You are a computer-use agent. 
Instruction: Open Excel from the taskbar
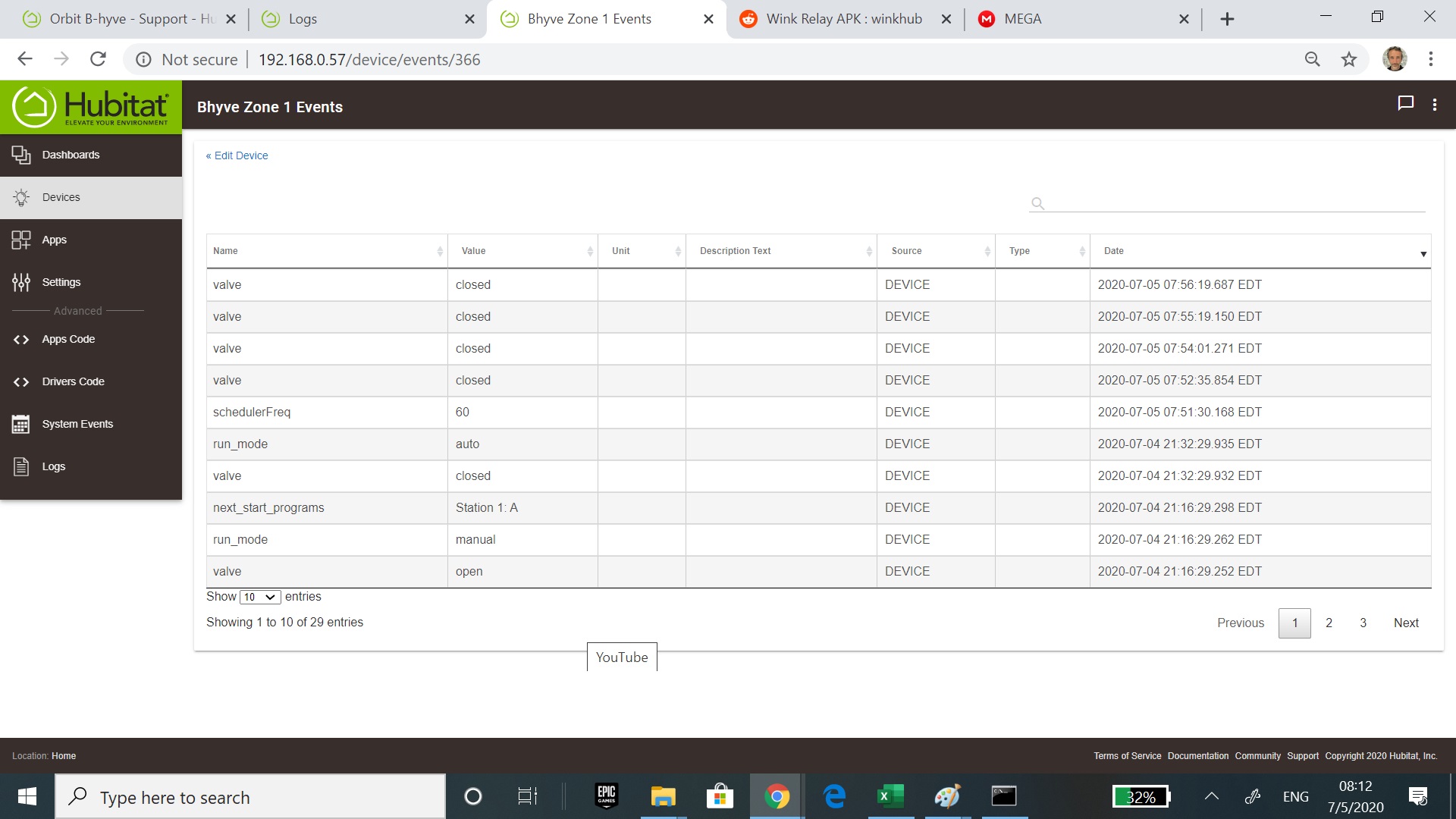click(890, 796)
